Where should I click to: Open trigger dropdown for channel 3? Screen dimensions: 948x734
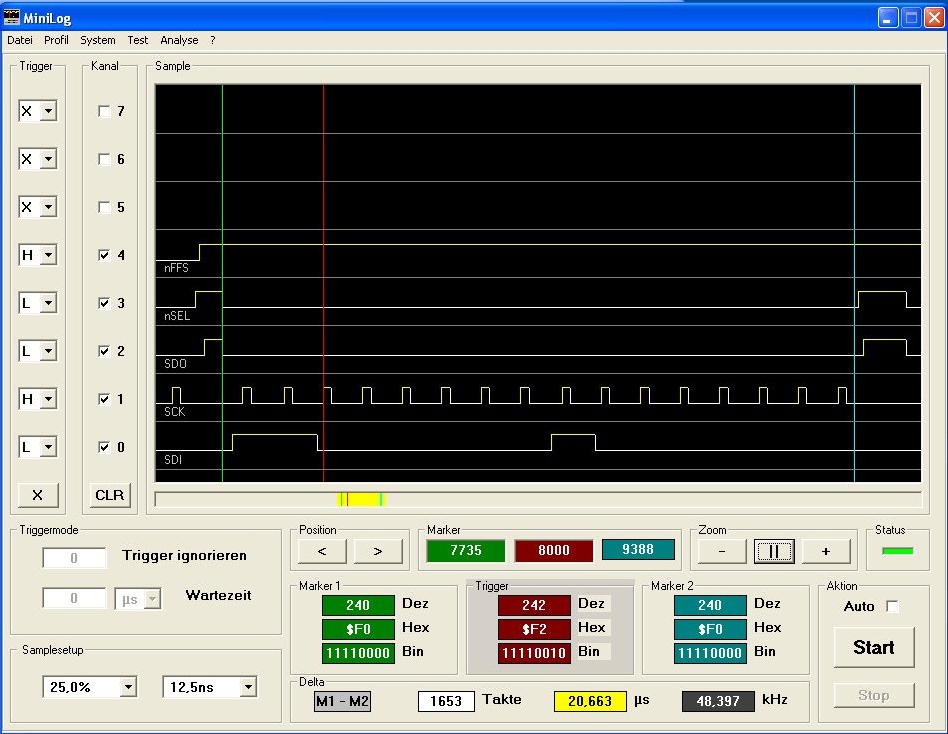(x=48, y=303)
